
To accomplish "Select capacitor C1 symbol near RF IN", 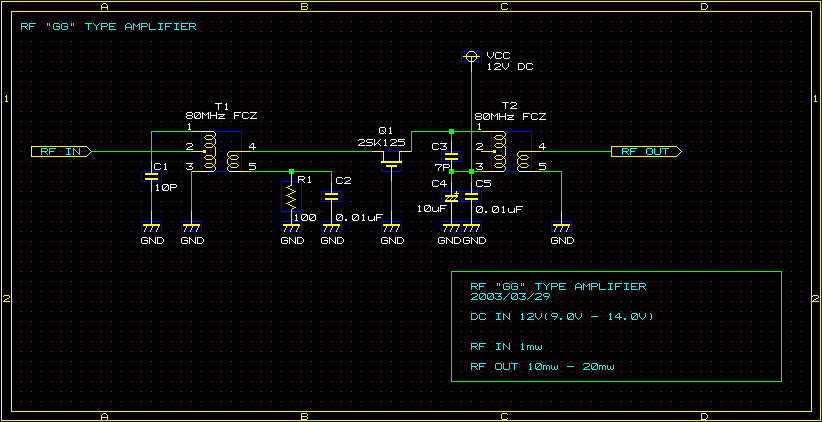I will coord(151,177).
